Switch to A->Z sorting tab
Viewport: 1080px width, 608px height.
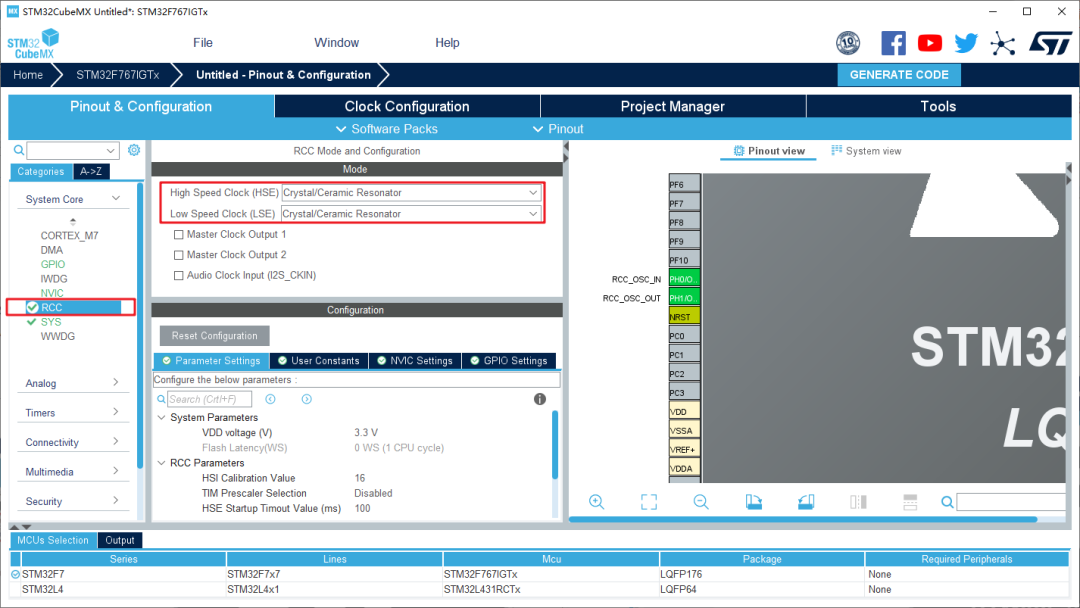91,171
